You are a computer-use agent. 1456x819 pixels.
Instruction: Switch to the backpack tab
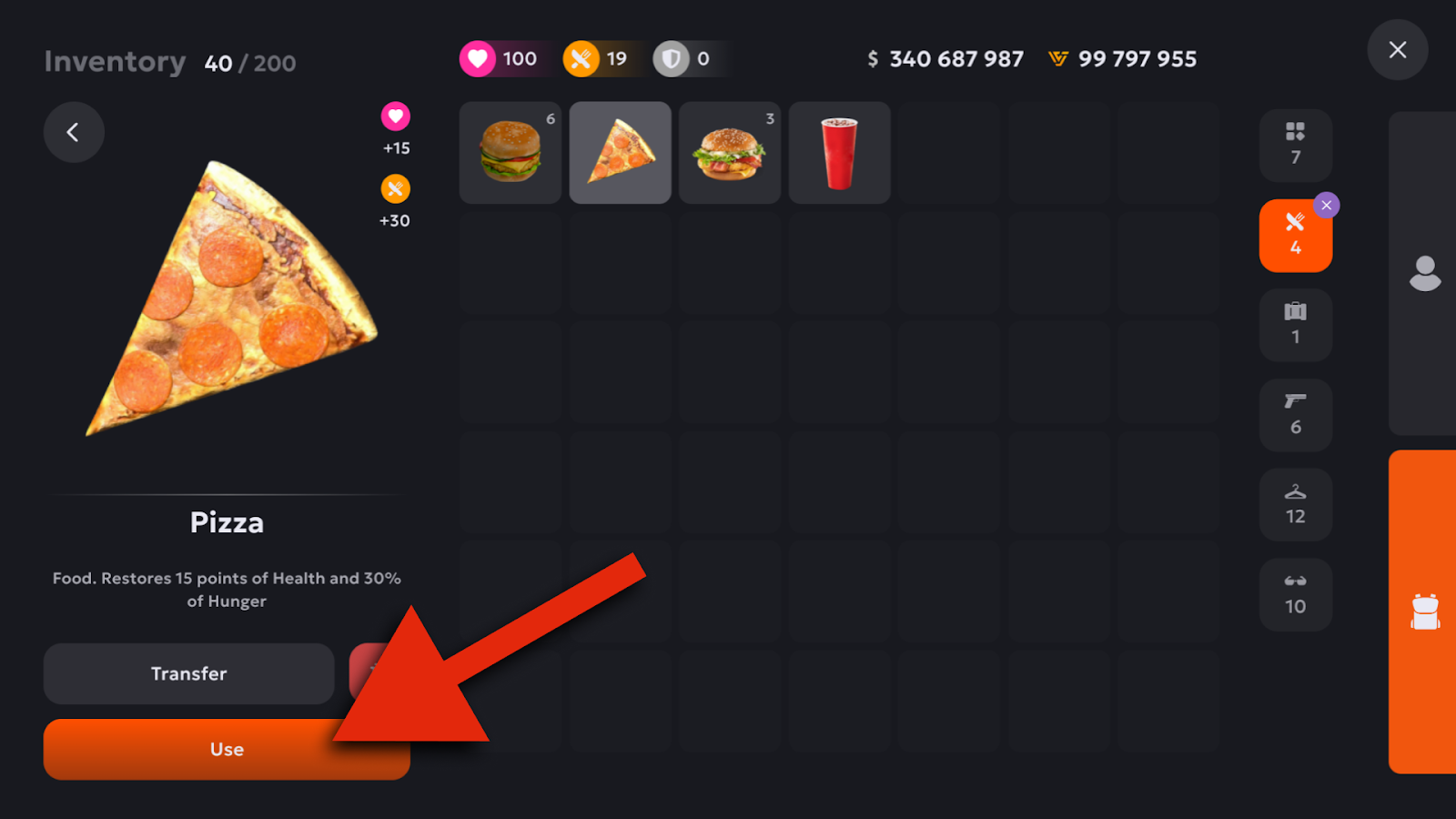(x=1424, y=612)
